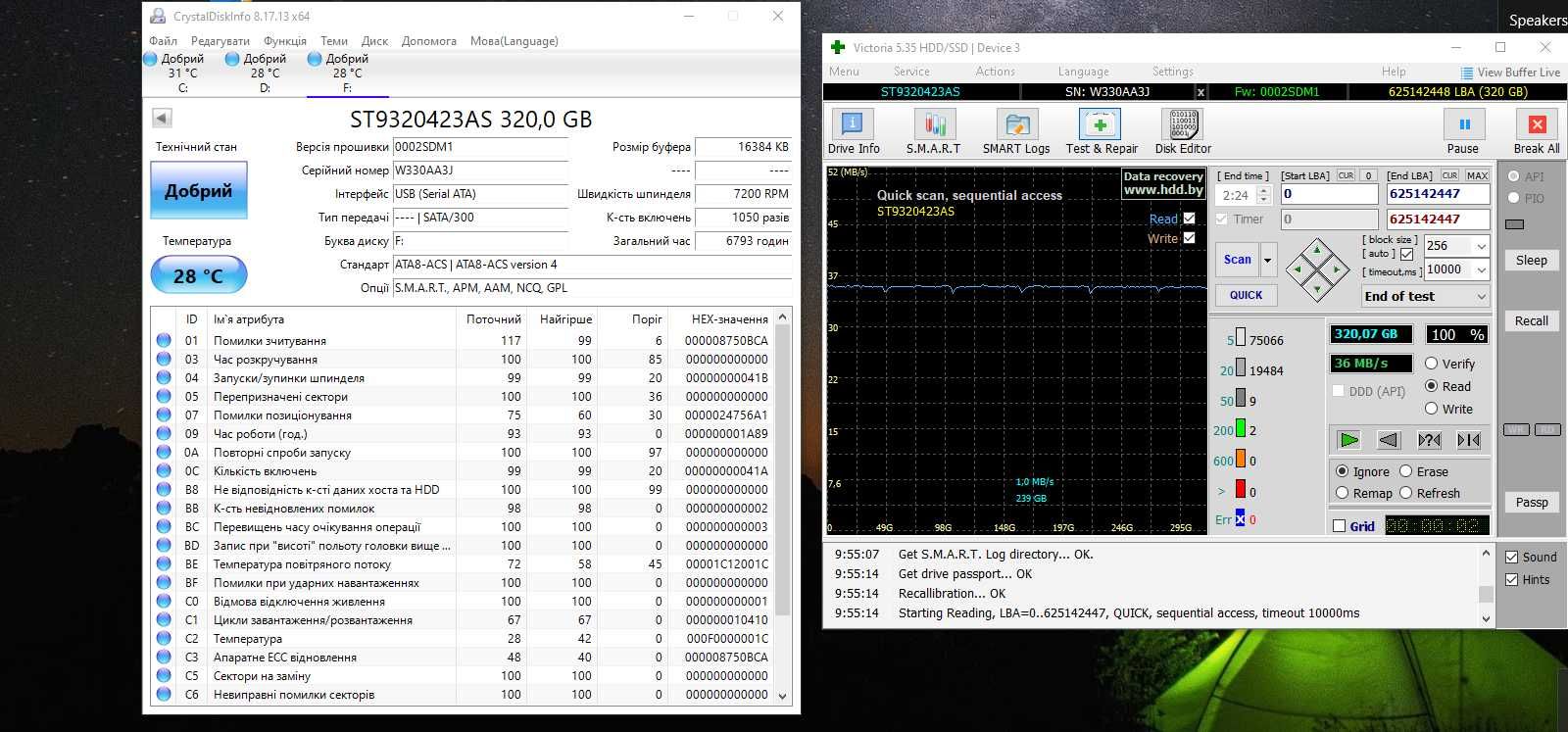
Task: Toggle the Hints checkbox
Action: point(1512,579)
